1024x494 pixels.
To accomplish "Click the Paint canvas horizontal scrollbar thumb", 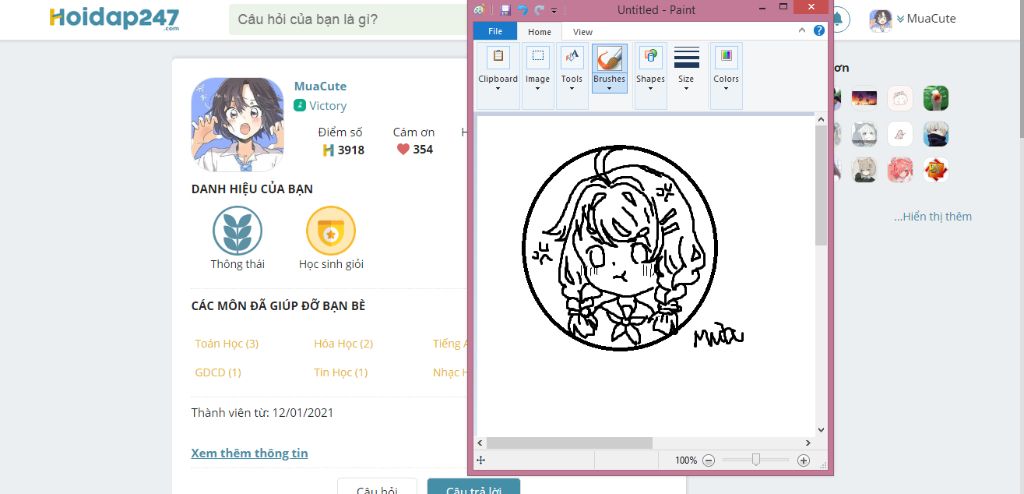I will (569, 443).
